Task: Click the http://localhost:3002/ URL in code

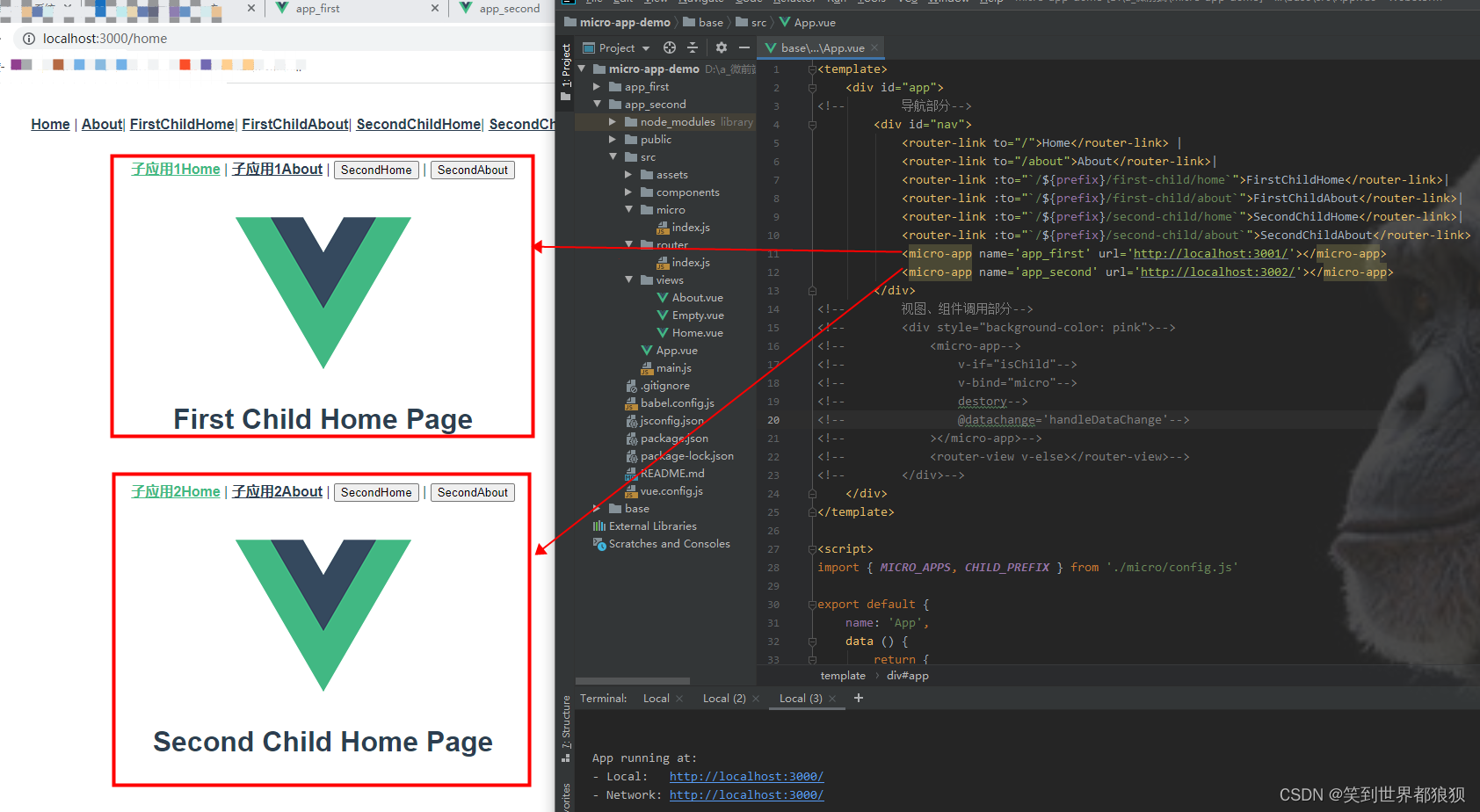Action: (x=1217, y=272)
